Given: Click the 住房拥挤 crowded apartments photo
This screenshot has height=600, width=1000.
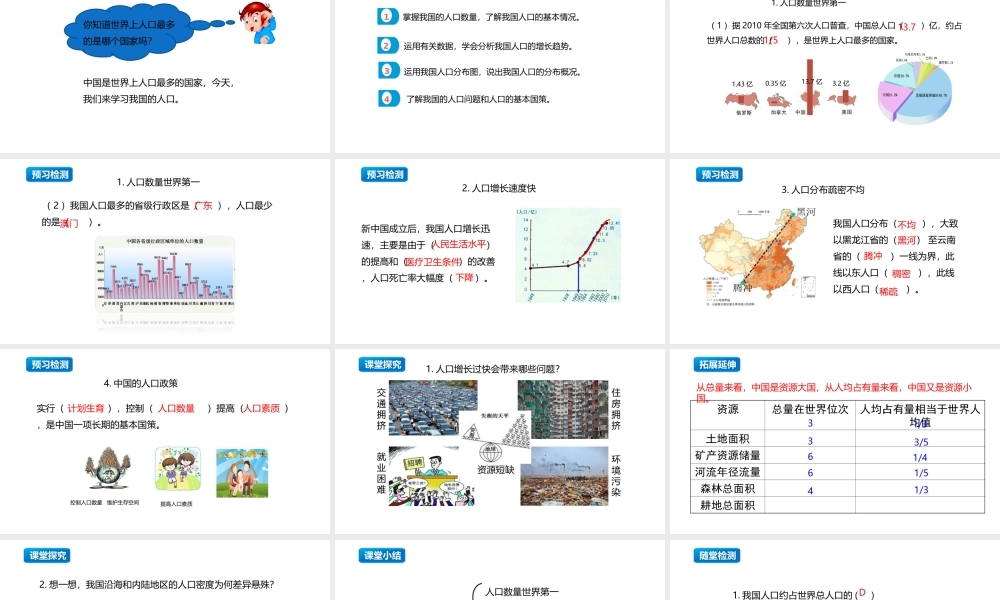Looking at the screenshot, I should coord(562,409).
